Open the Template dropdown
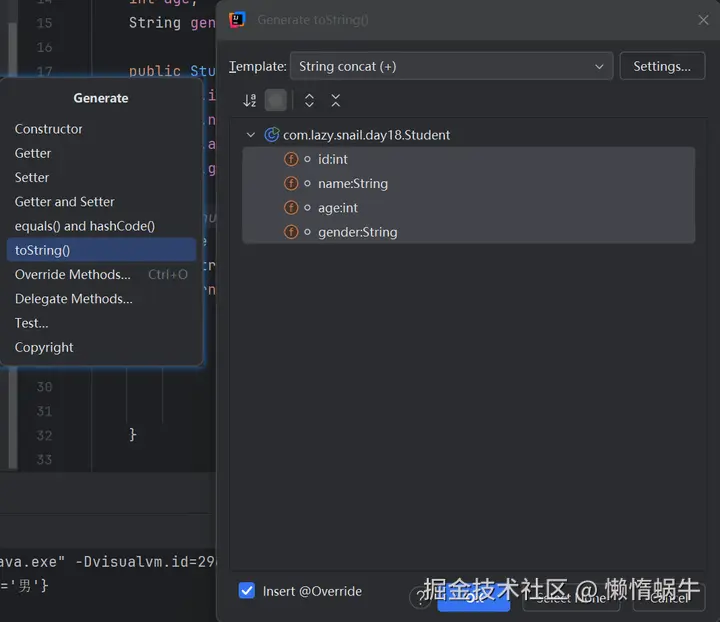 [x=451, y=67]
